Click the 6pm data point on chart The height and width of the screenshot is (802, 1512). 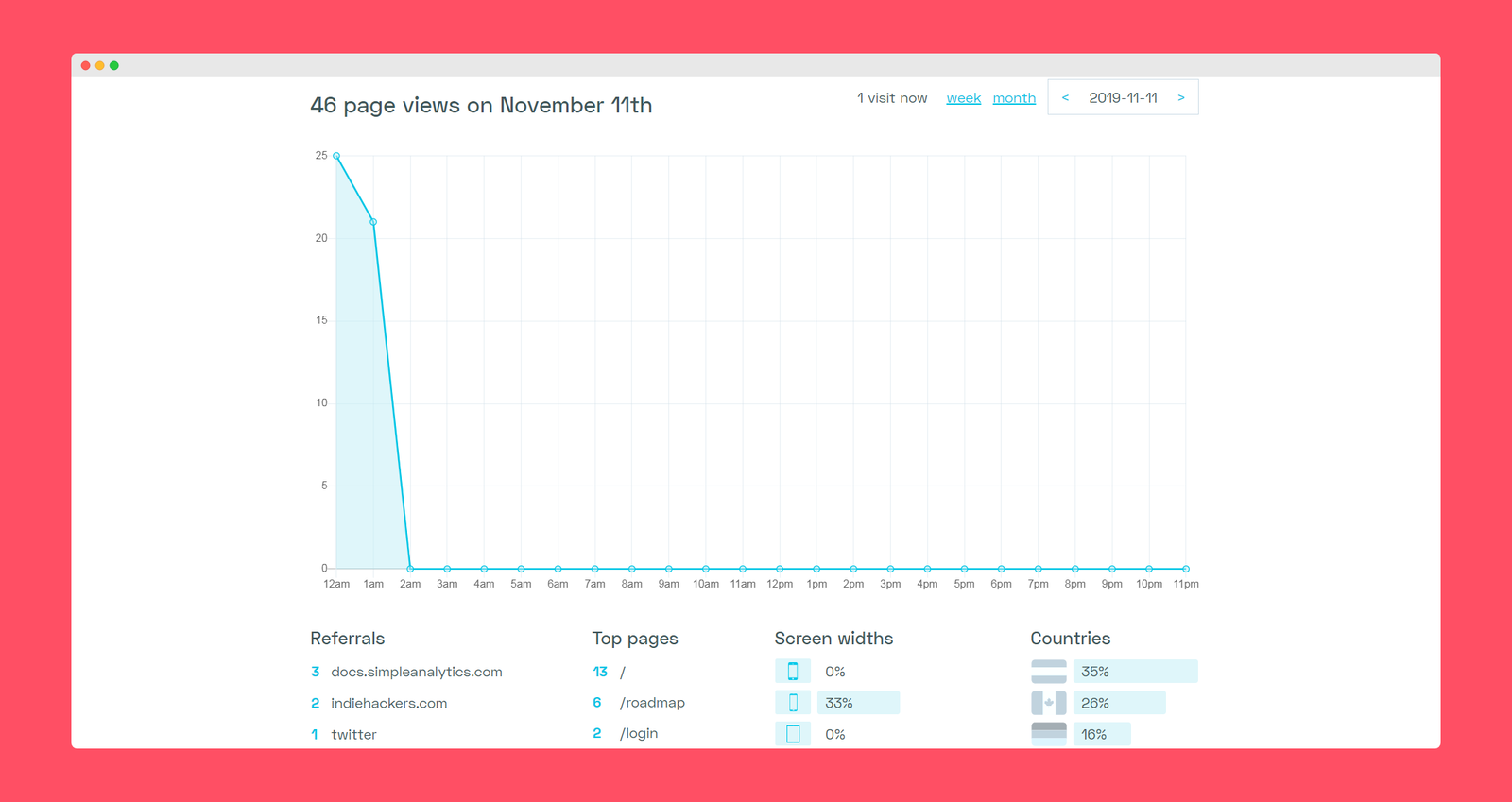point(1001,569)
